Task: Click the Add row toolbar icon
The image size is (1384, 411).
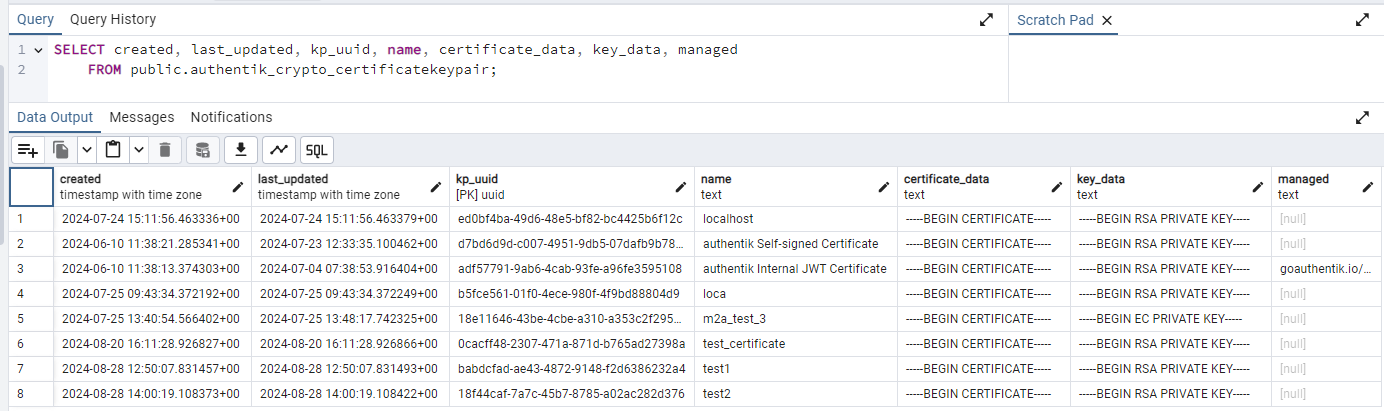Action: point(28,150)
